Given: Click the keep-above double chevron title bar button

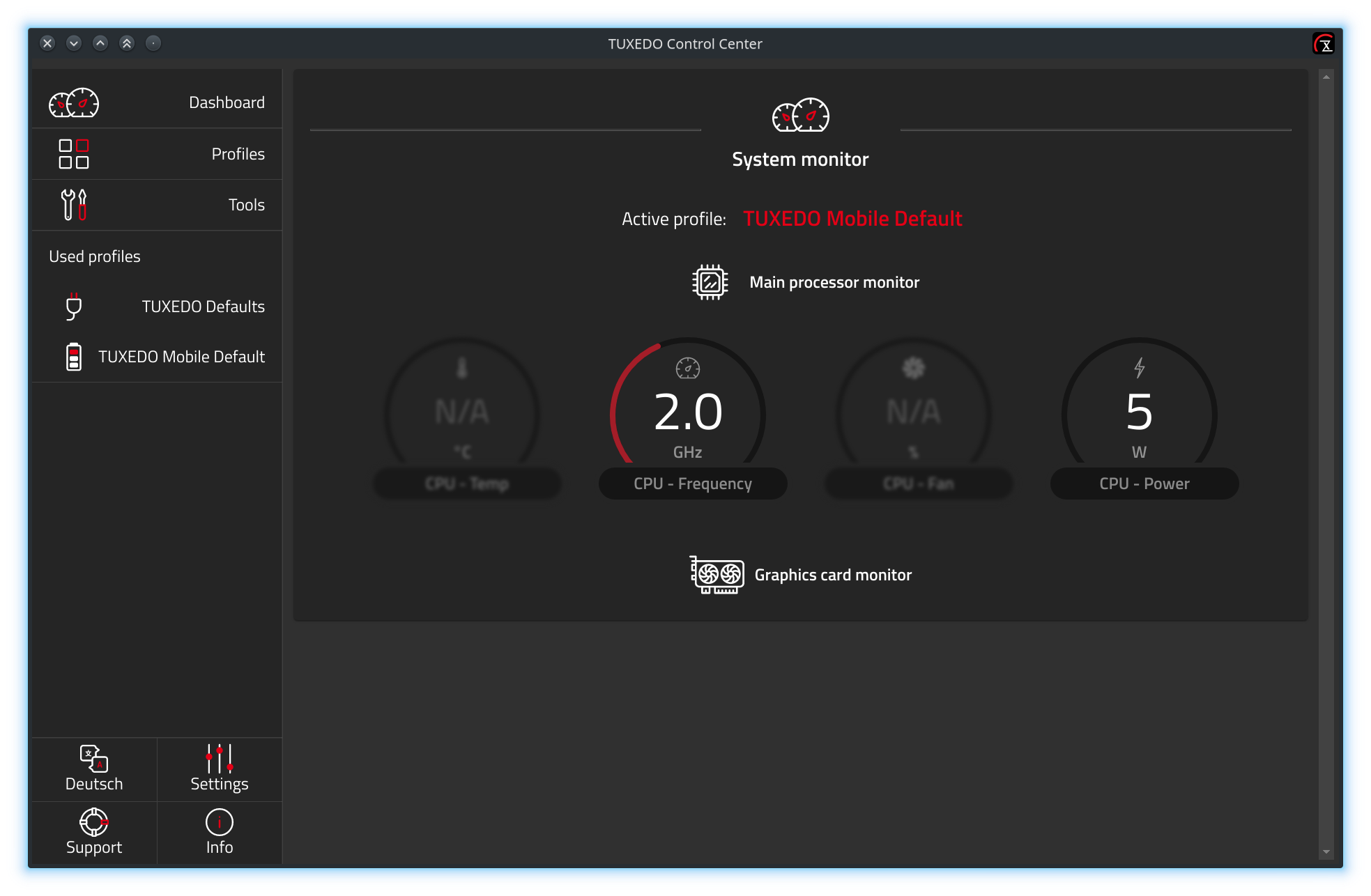Looking at the screenshot, I should point(127,43).
